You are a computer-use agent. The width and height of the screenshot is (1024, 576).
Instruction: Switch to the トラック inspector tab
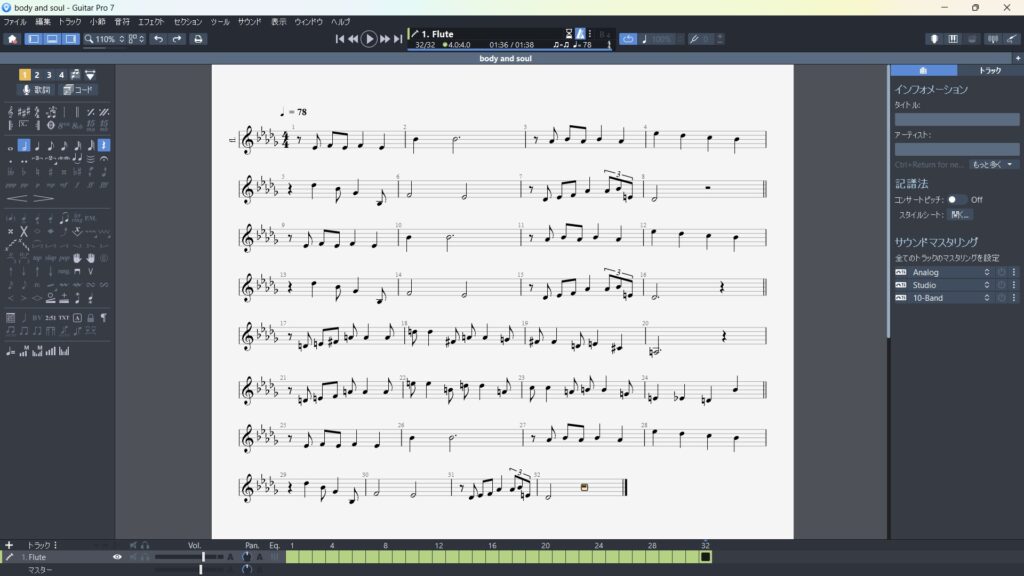[x=989, y=71]
